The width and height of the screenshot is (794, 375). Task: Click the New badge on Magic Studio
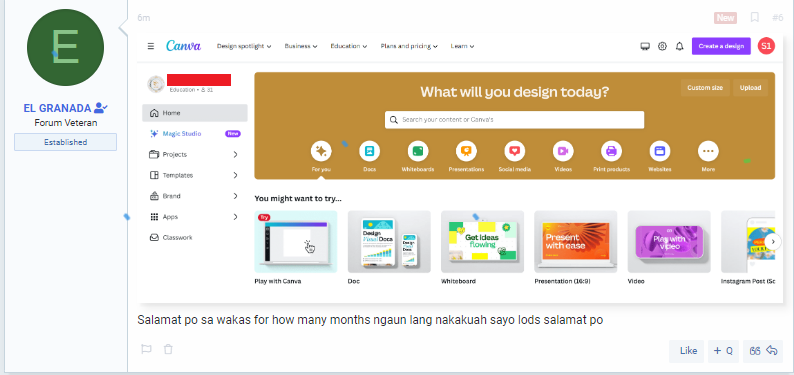233,134
